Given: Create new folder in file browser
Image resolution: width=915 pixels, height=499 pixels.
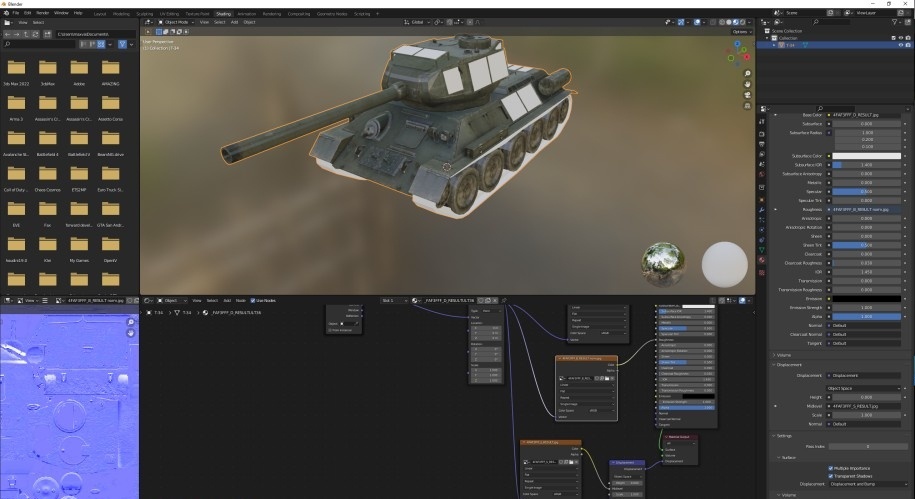Looking at the screenshot, I should point(47,34).
